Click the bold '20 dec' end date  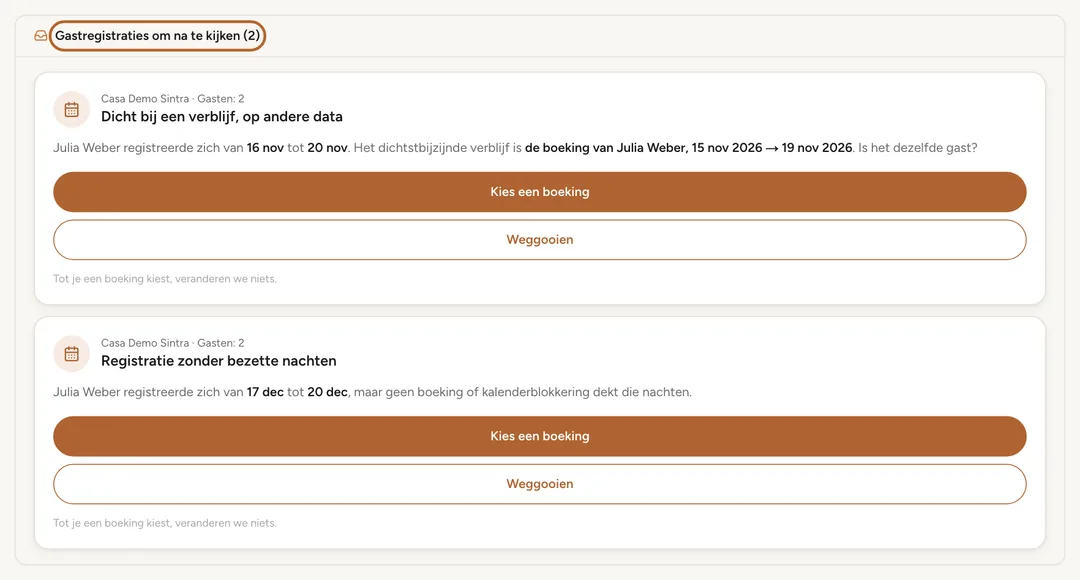coord(327,392)
